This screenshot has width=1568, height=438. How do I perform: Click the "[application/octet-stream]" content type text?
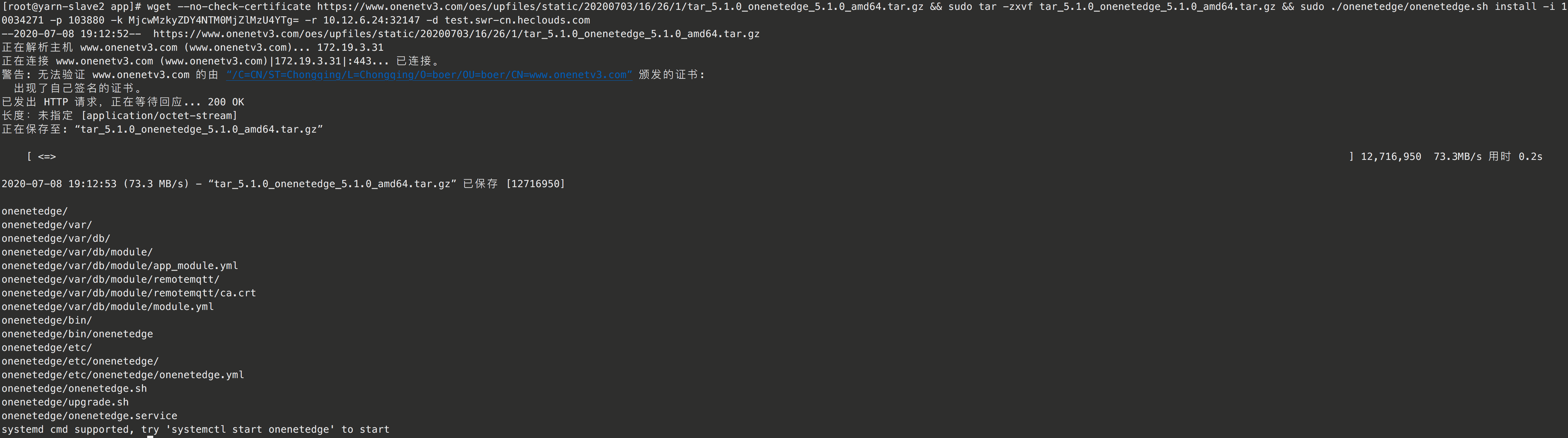(159, 116)
